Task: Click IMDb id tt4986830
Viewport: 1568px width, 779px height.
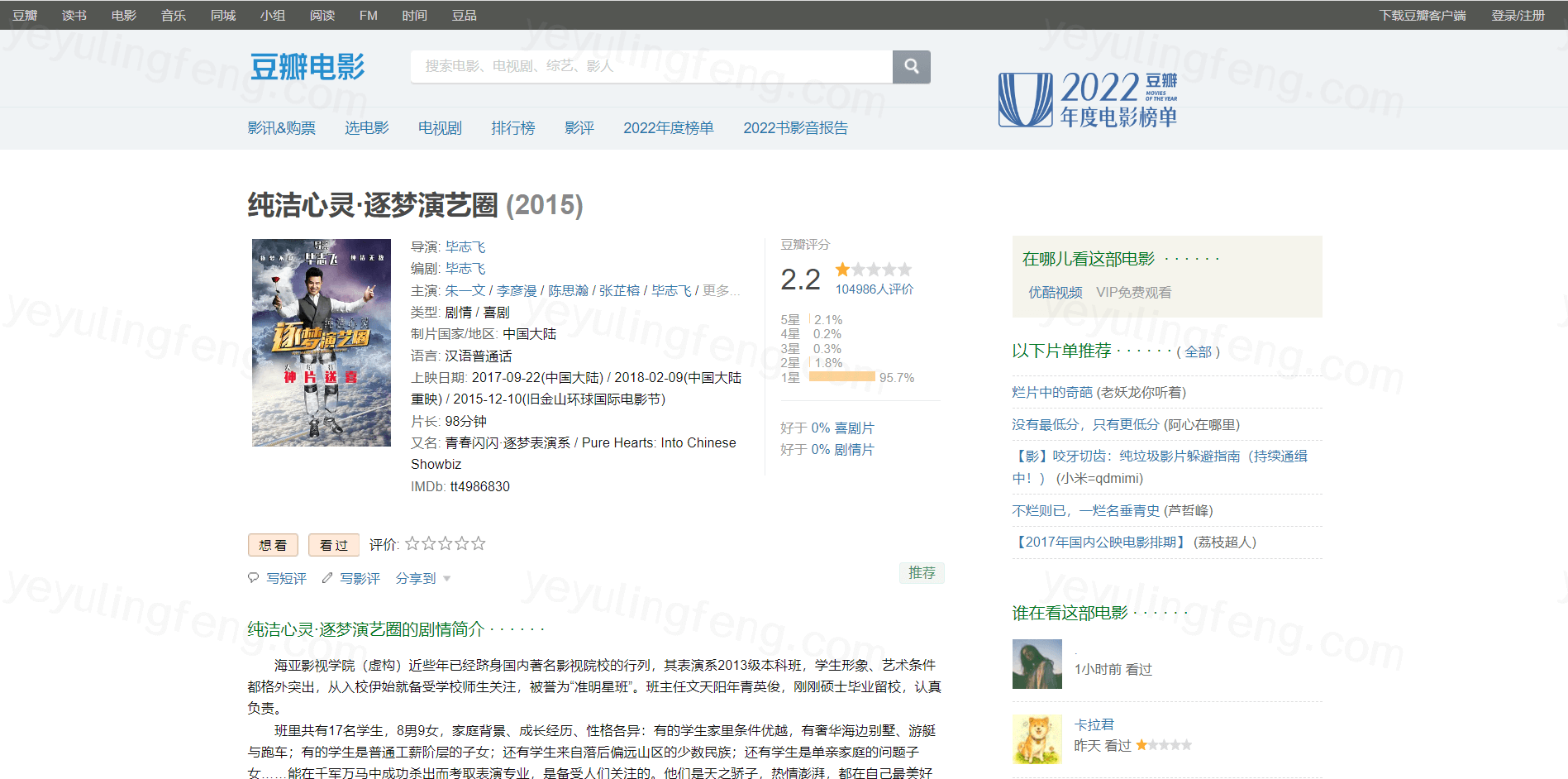Action: pyautogui.click(x=479, y=486)
